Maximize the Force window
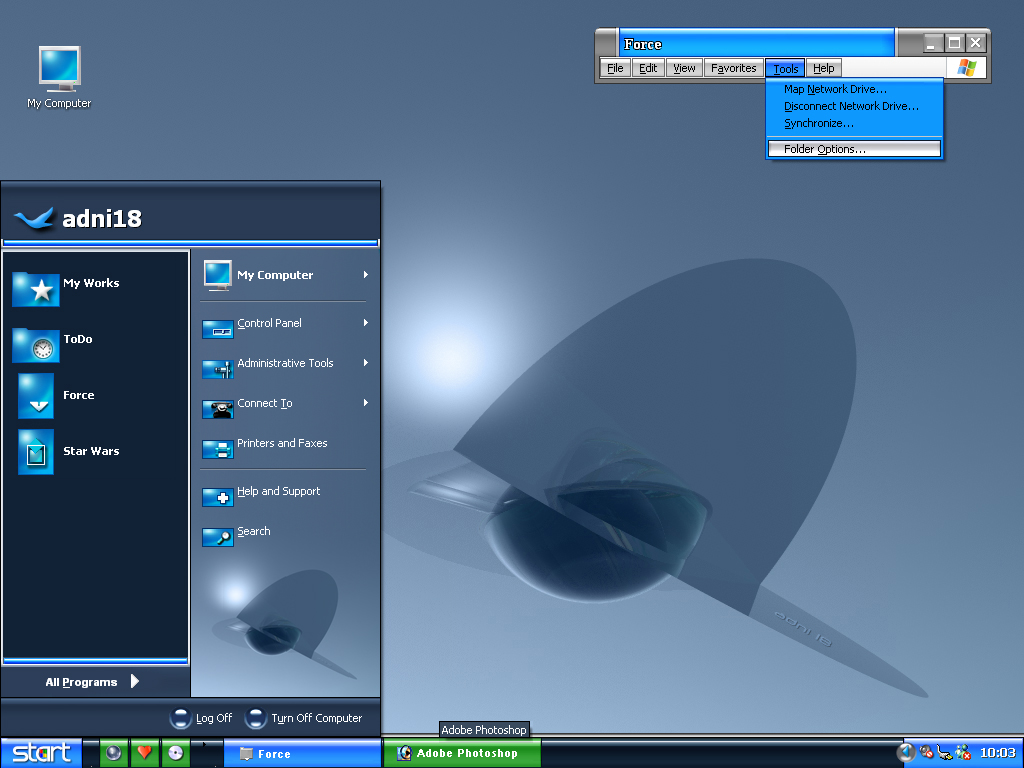This screenshot has width=1024, height=768. pos(954,43)
